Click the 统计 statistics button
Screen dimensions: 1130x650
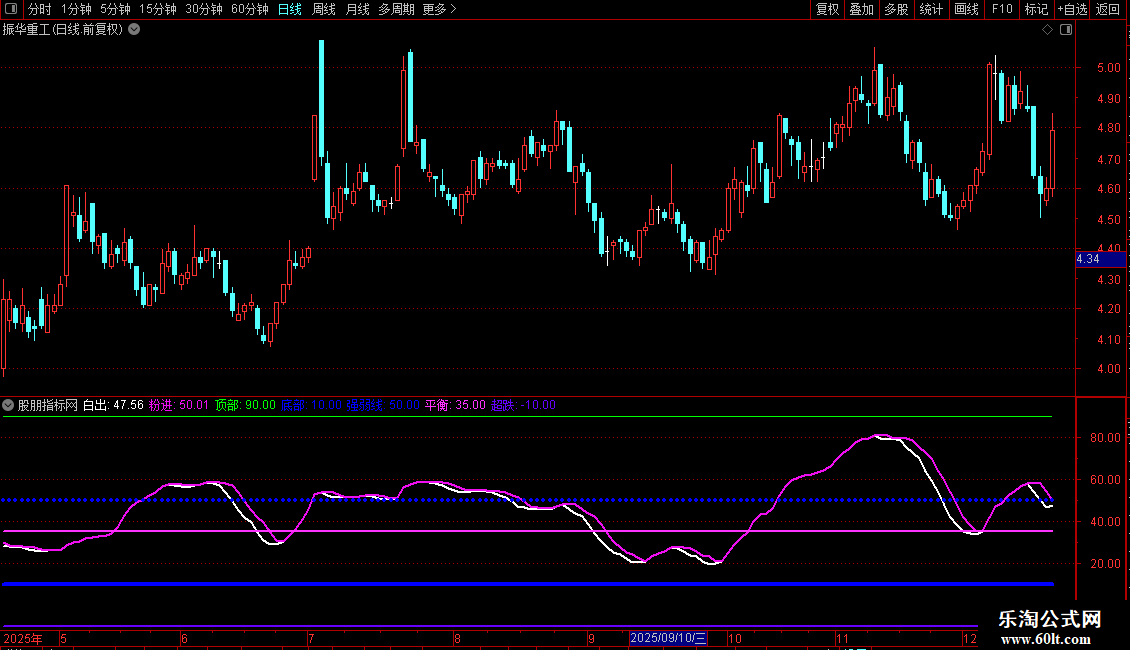[931, 9]
